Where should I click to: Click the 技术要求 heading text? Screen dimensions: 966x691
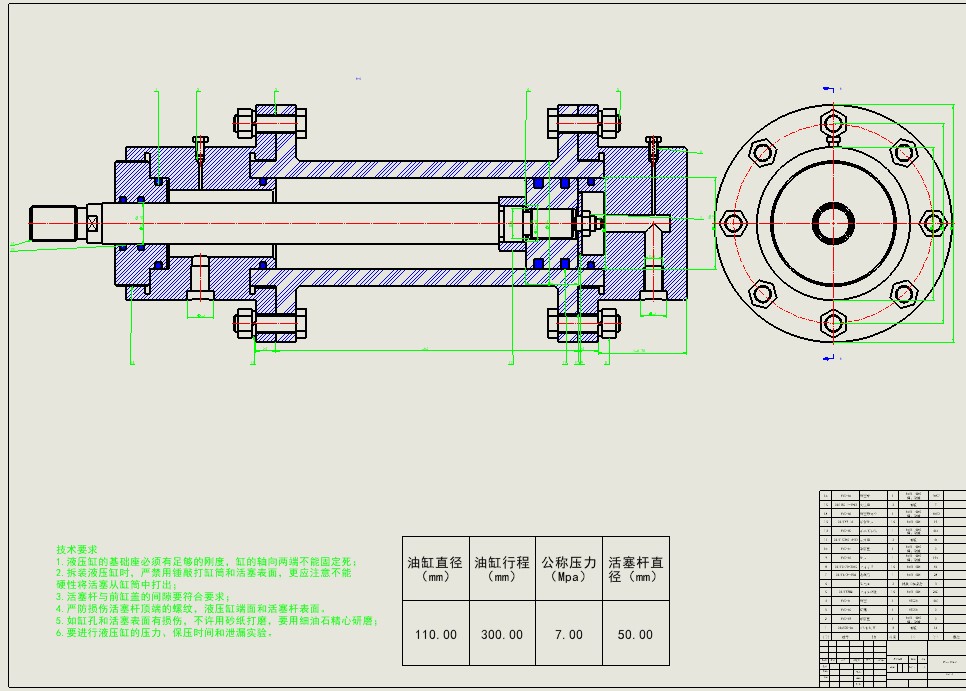(x=77, y=550)
